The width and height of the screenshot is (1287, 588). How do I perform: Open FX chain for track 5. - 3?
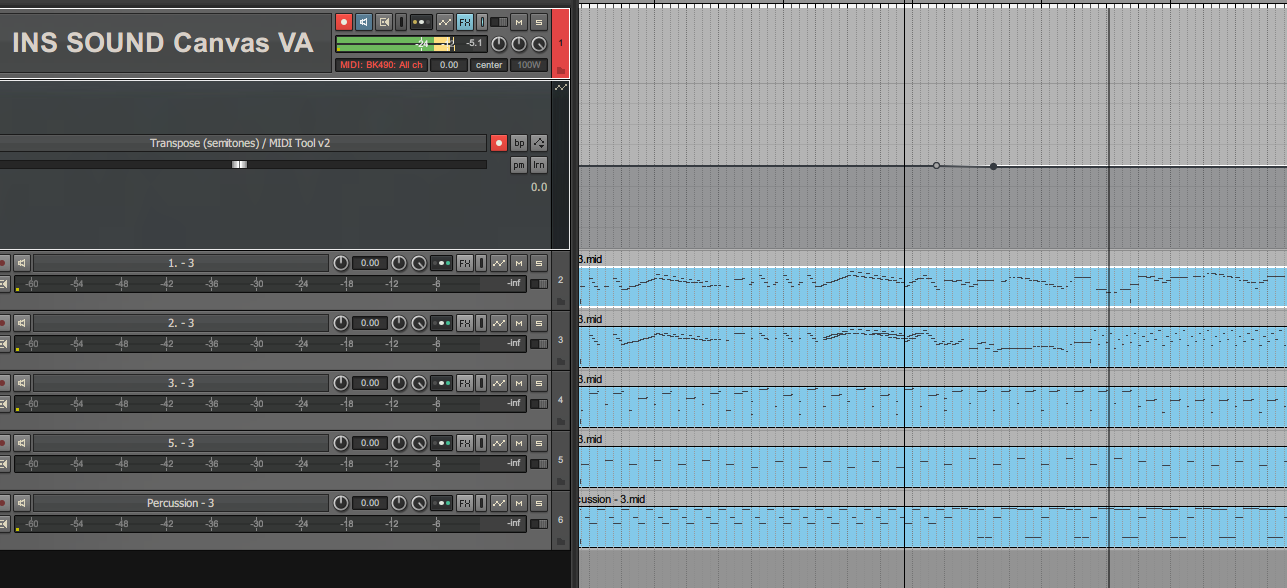[x=464, y=443]
